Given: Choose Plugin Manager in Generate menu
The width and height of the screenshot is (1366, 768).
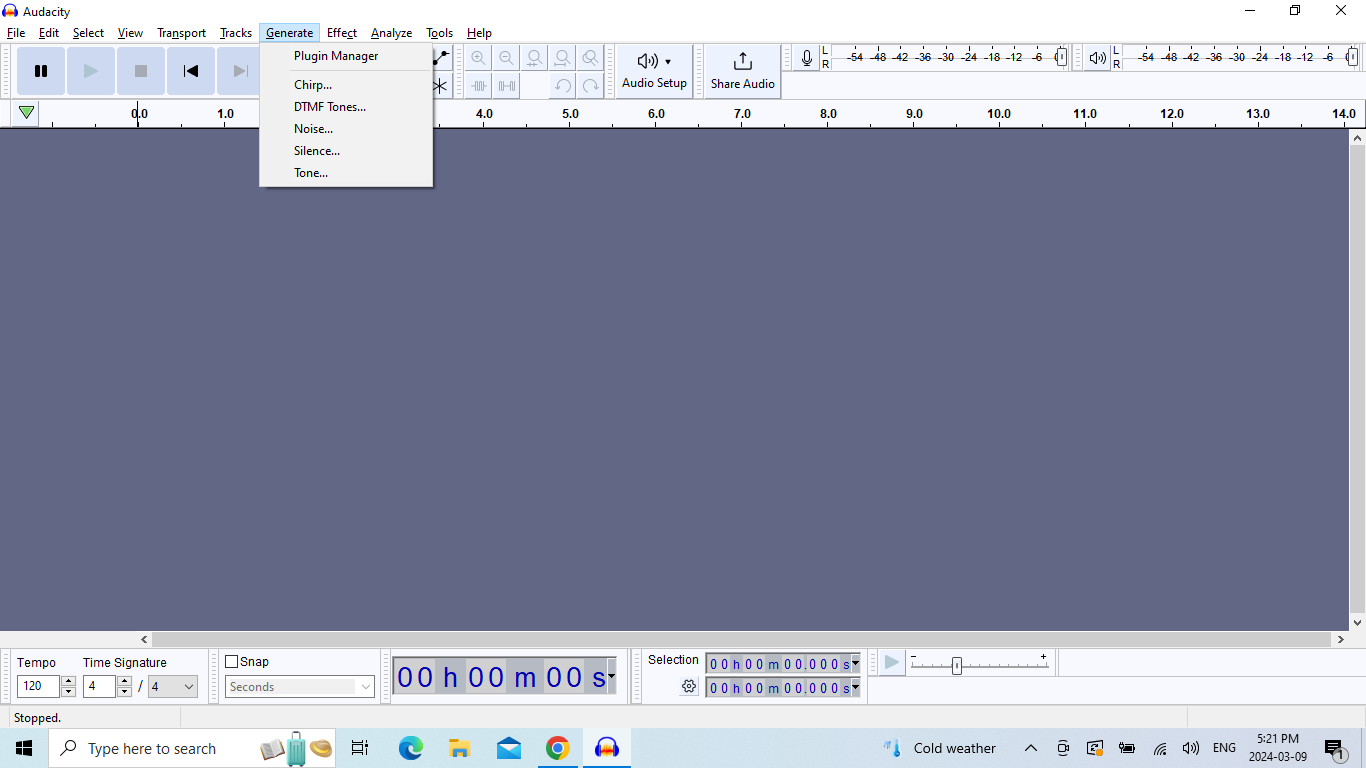Looking at the screenshot, I should pos(336,56).
